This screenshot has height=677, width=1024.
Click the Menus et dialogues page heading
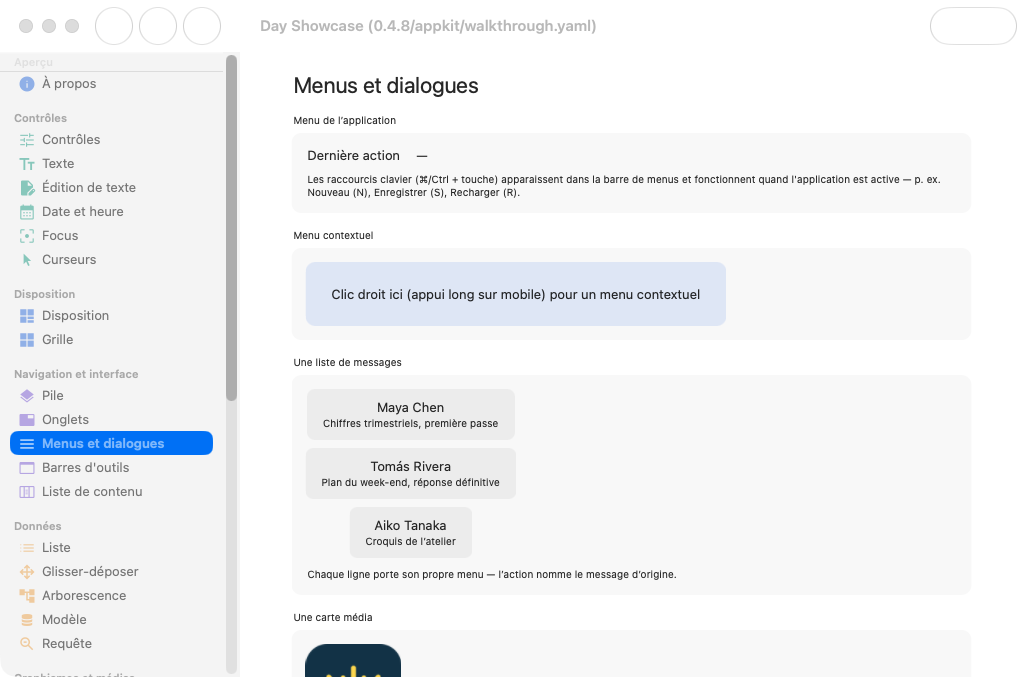pos(386,86)
